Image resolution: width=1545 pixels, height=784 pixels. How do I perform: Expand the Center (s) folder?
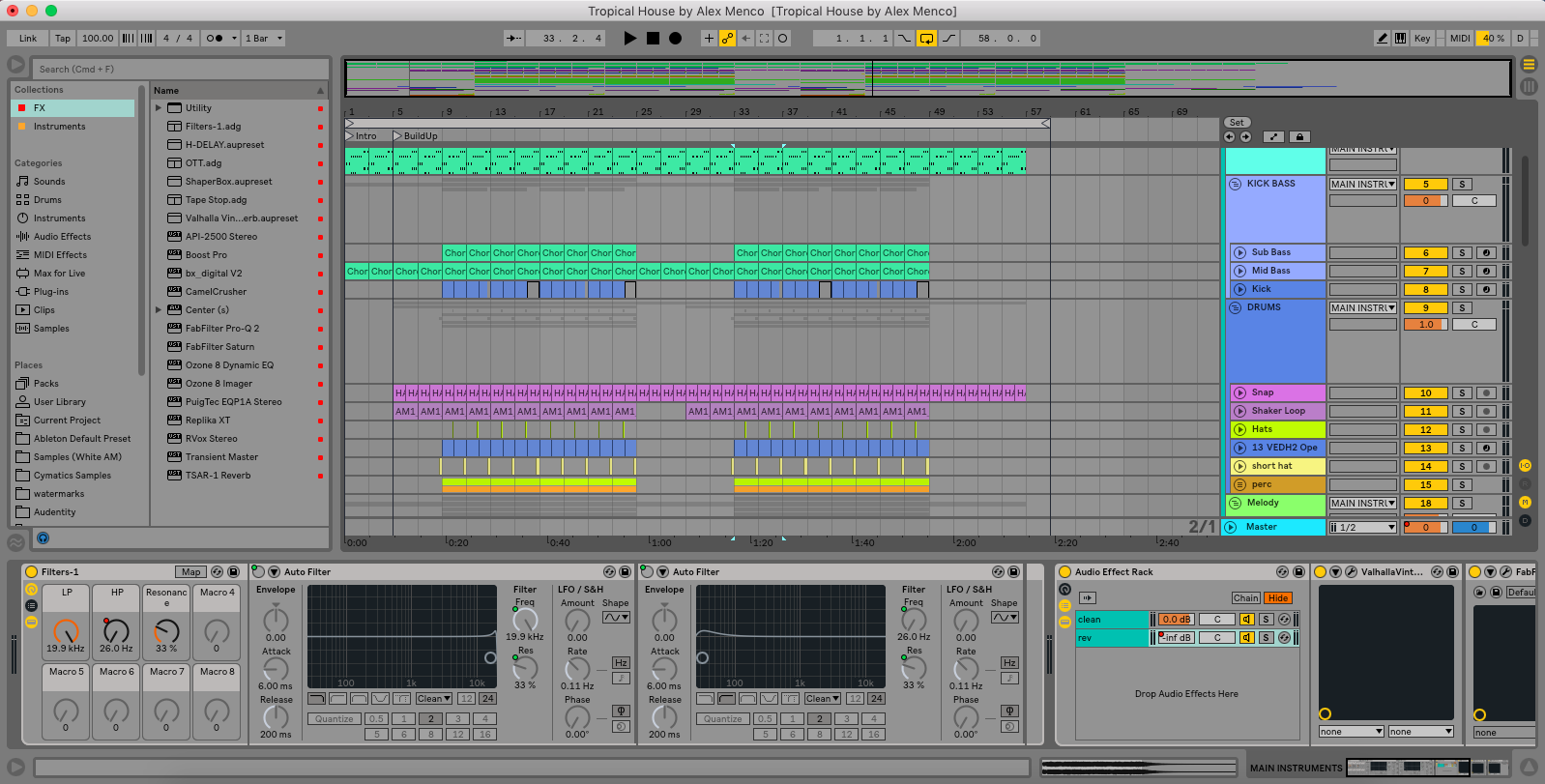coord(159,310)
